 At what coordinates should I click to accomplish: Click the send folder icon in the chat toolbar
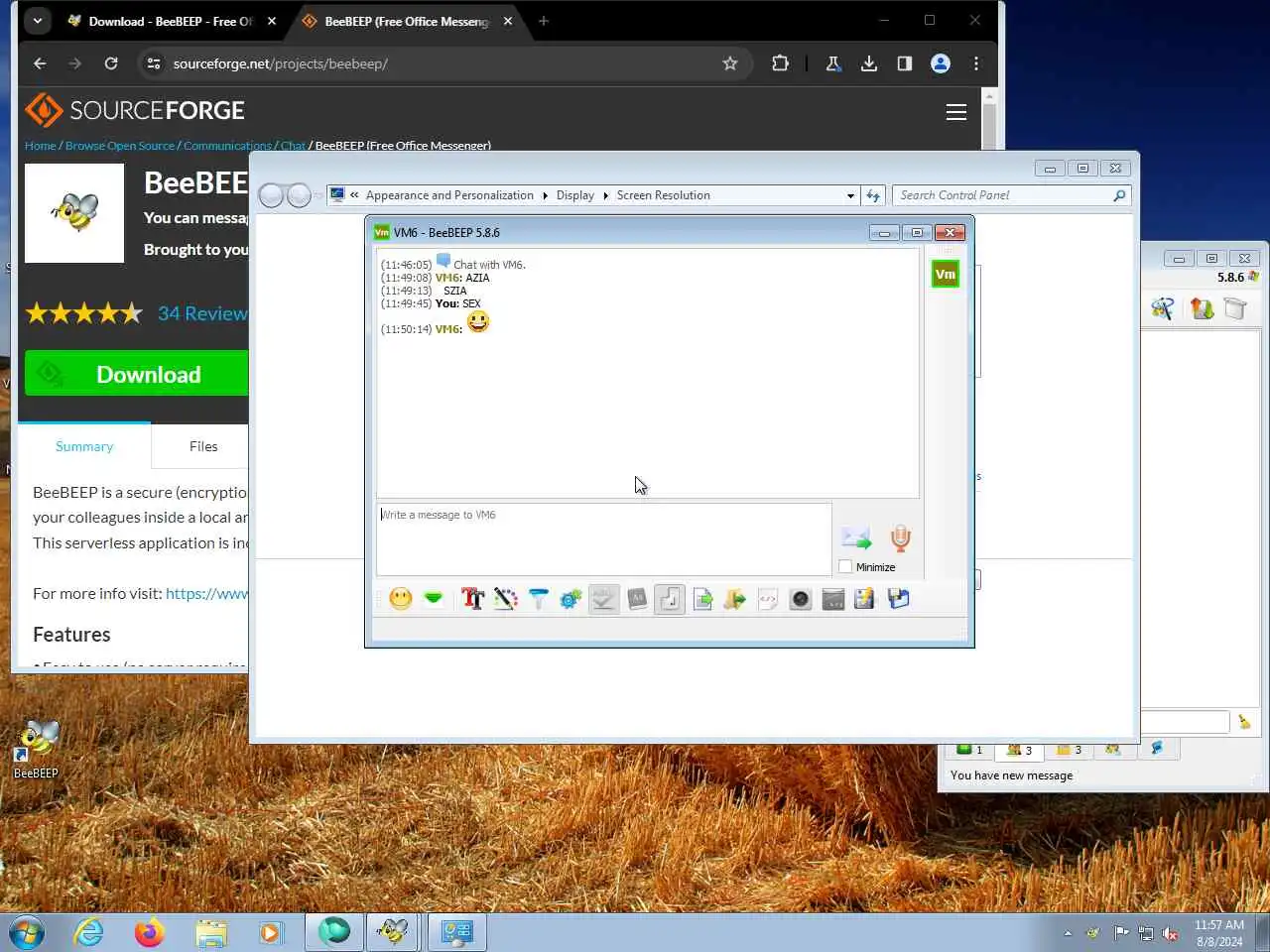[735, 599]
